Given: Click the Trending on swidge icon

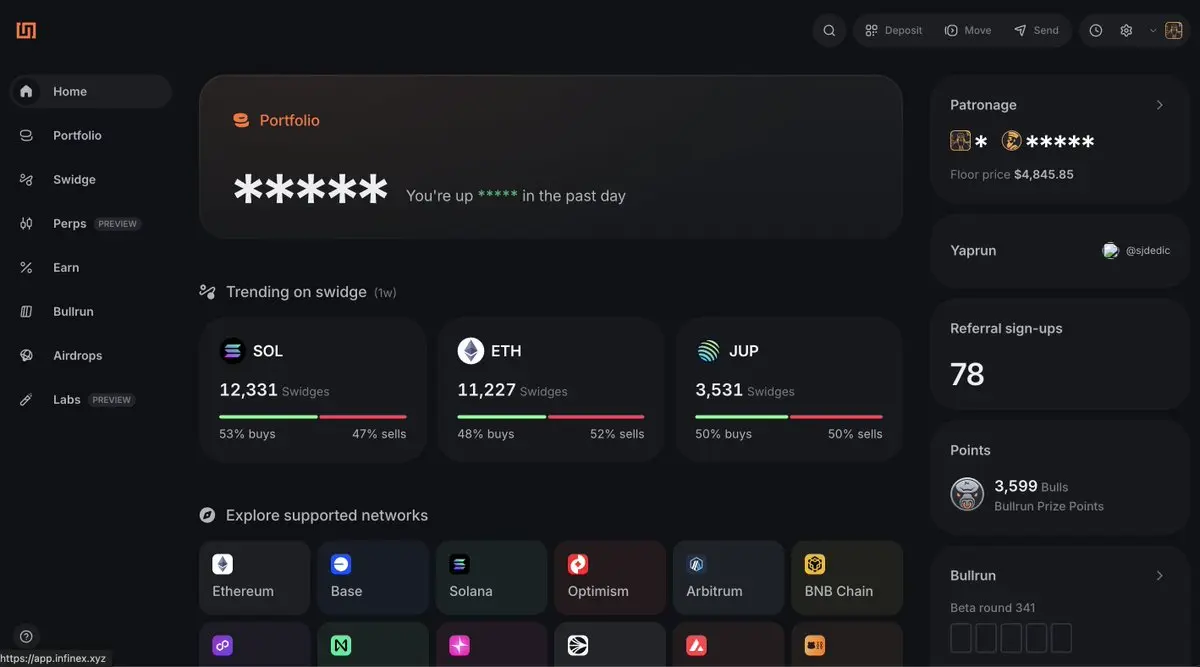Looking at the screenshot, I should (207, 292).
